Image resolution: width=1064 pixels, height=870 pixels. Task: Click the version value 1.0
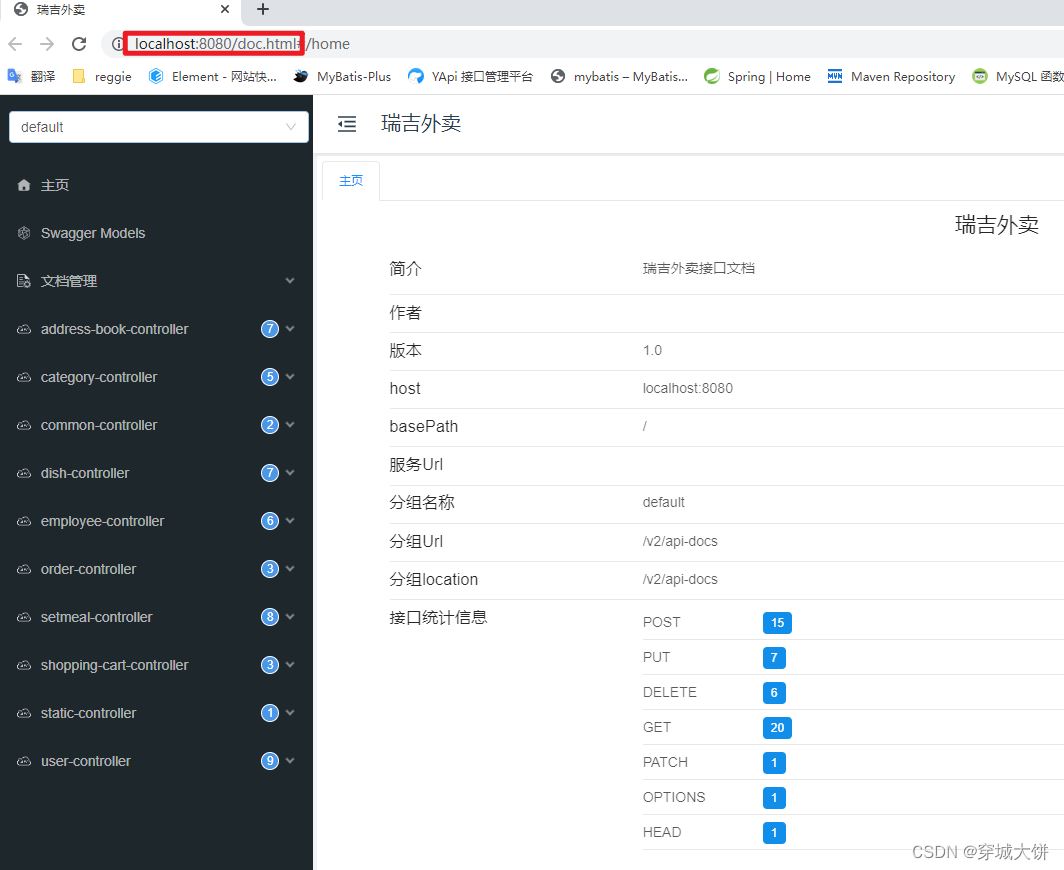pyautogui.click(x=652, y=351)
